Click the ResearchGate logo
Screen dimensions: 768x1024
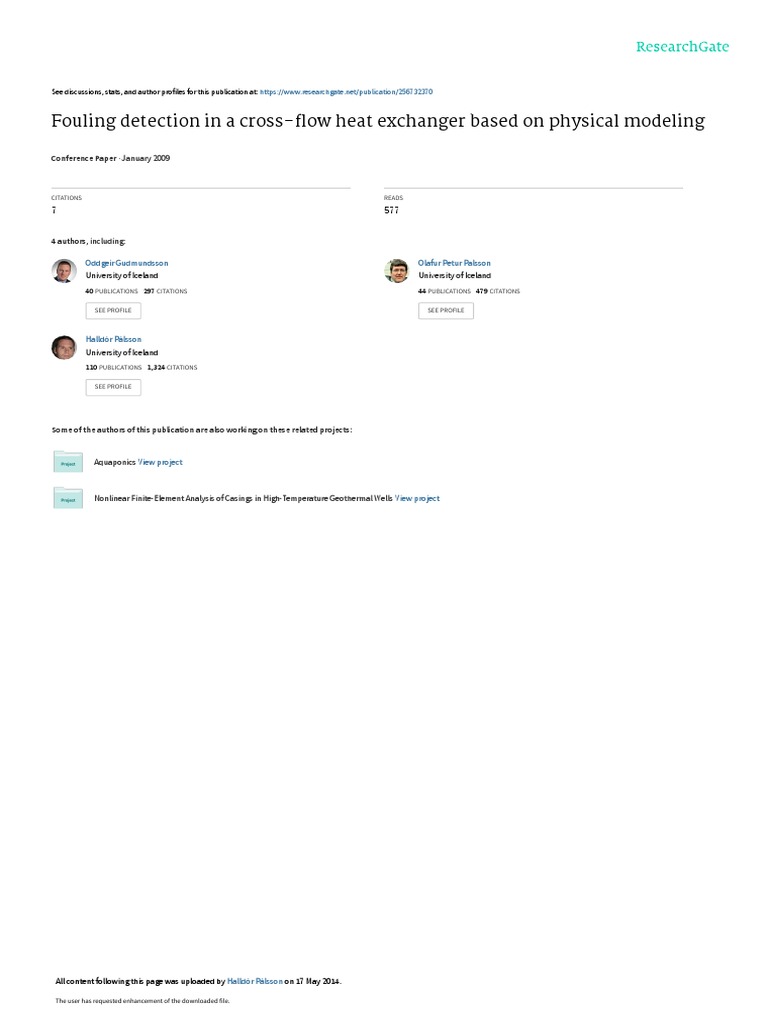coord(682,47)
